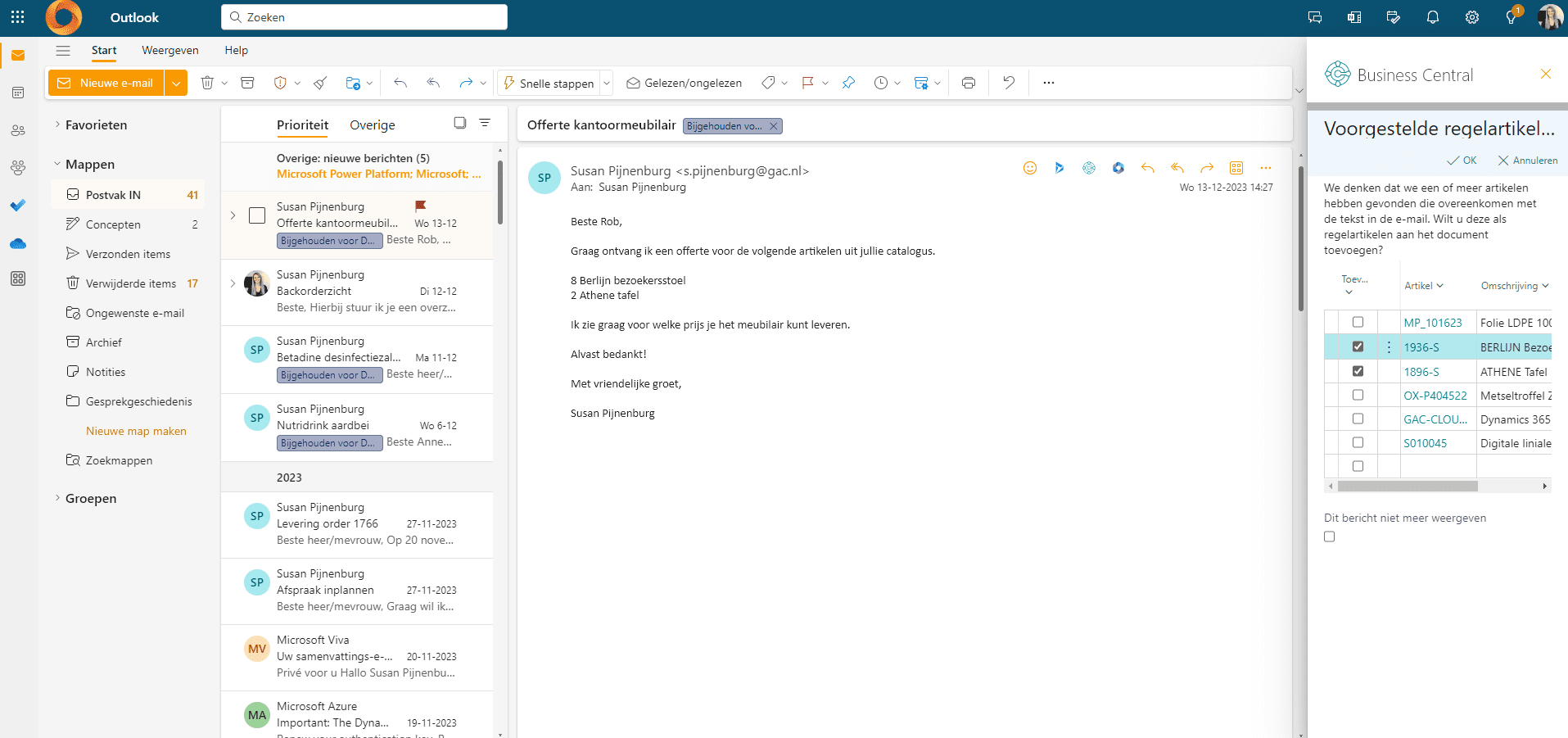Expand the Backorderzicht conversation
Screen dimensions: 1568x738
coord(233,283)
